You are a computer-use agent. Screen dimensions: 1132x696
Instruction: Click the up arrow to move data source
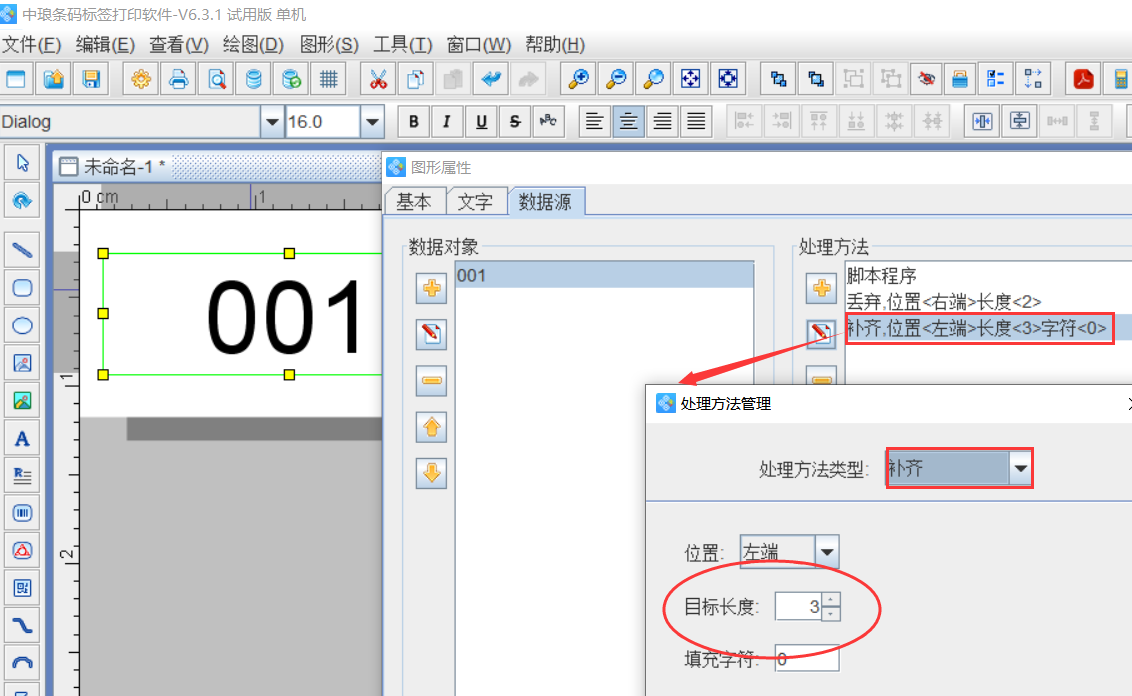(430, 427)
